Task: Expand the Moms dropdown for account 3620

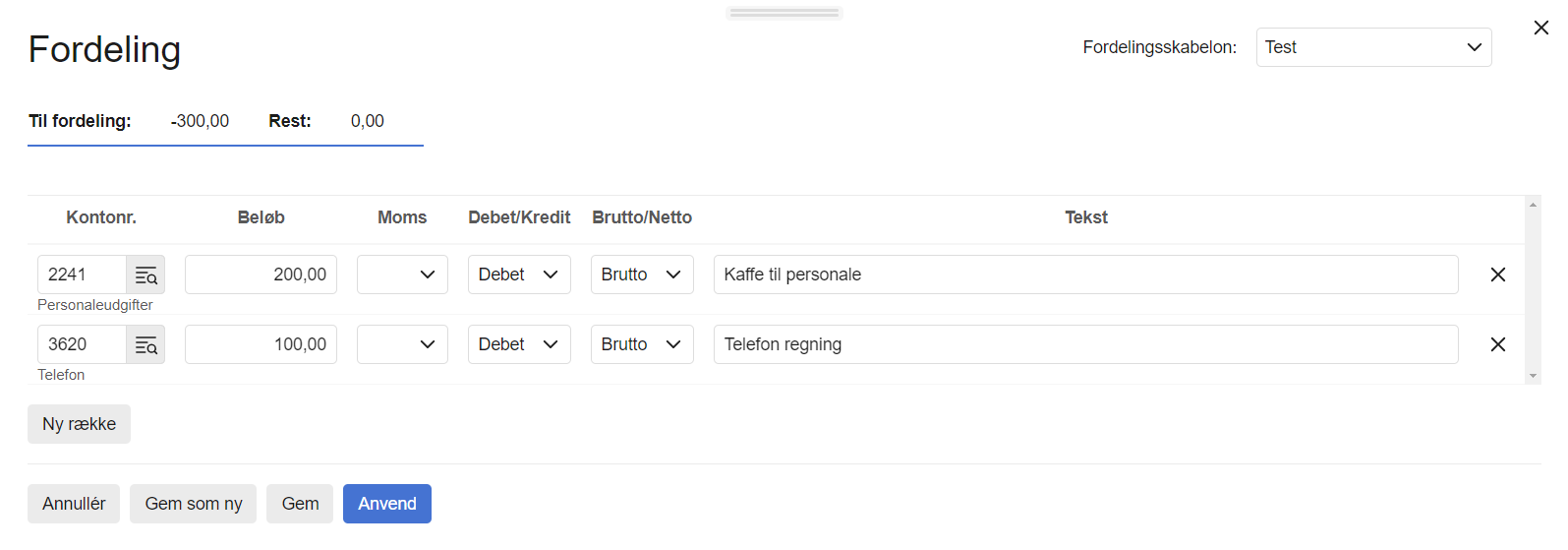Action: [x=402, y=344]
